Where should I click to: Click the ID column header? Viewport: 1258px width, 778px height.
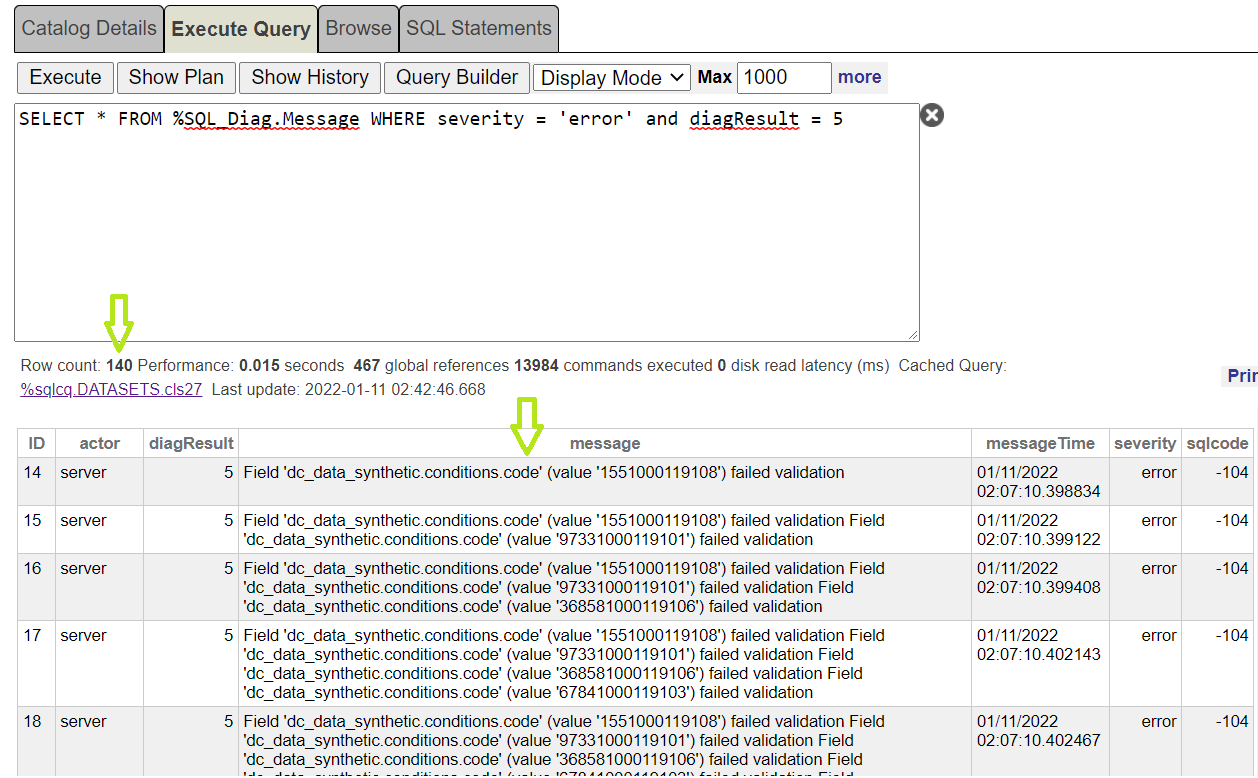pos(36,443)
